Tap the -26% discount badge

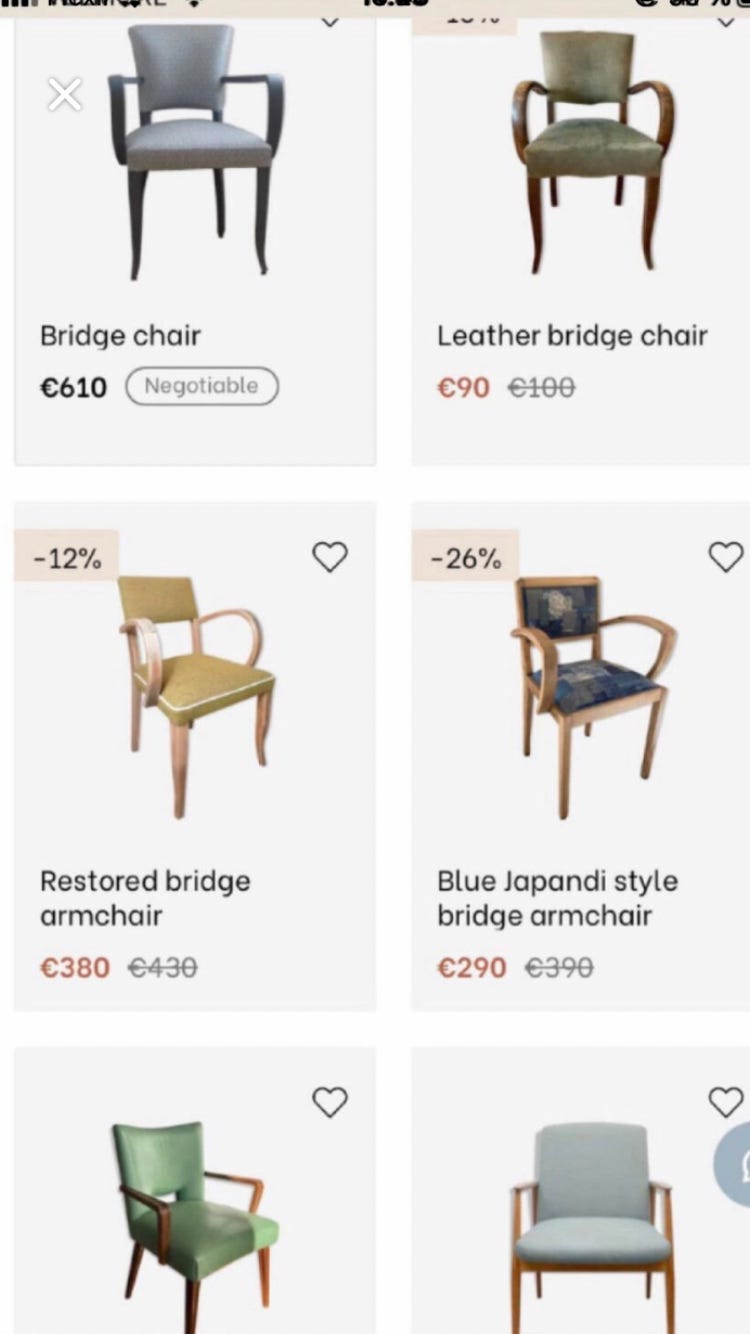465,558
